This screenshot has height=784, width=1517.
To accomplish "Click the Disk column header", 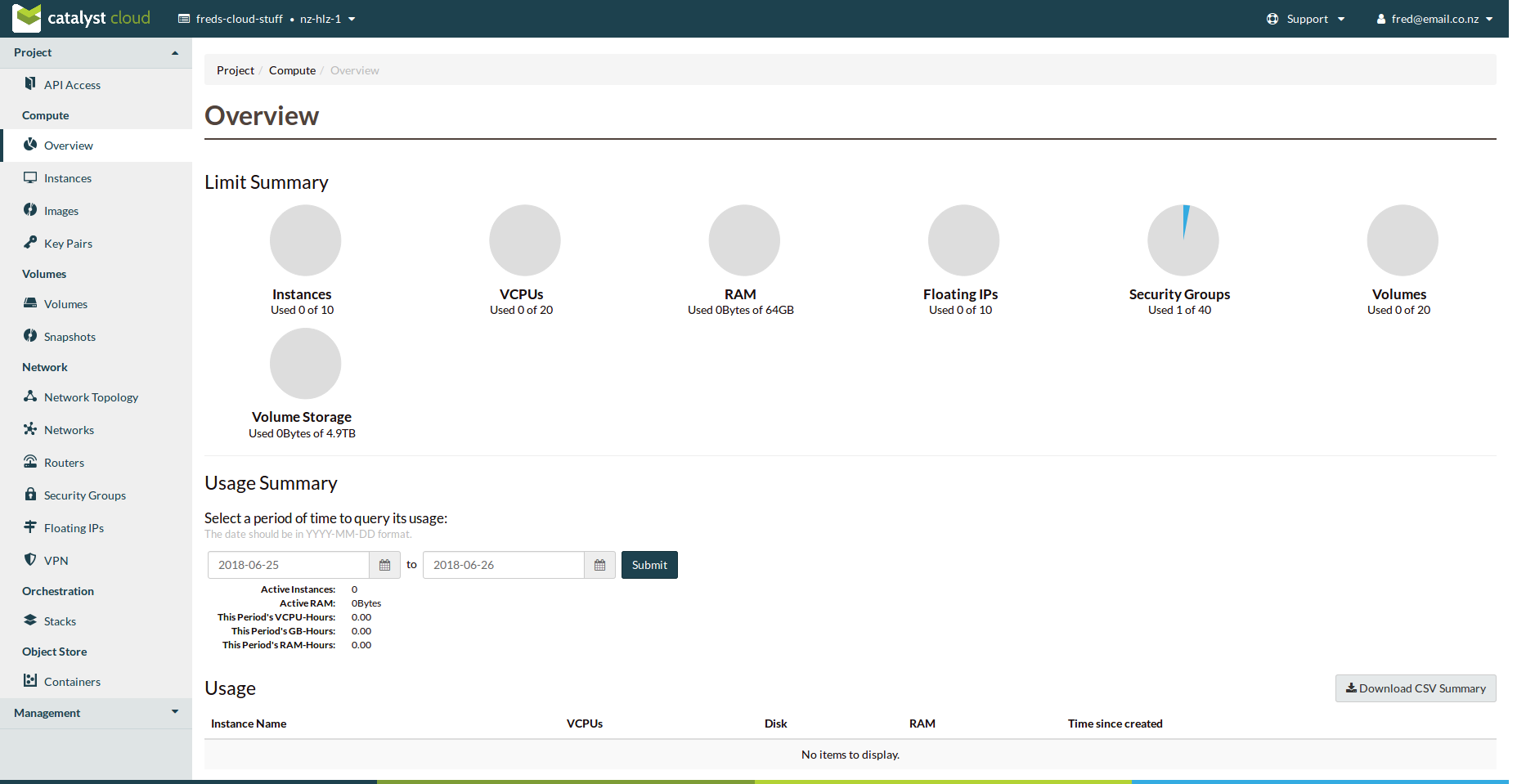I will tap(775, 724).
